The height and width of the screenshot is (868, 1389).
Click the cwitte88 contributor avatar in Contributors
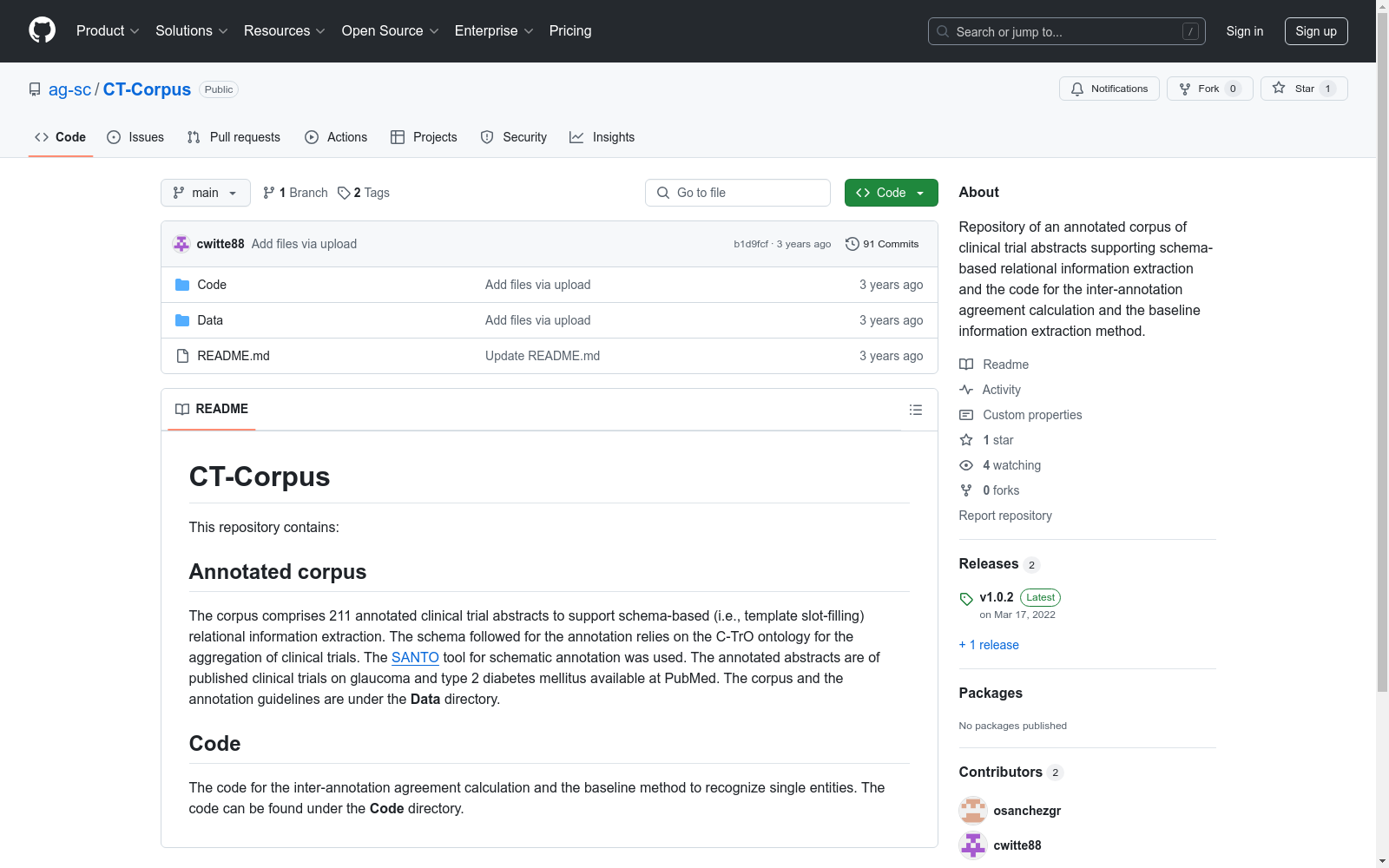click(973, 845)
